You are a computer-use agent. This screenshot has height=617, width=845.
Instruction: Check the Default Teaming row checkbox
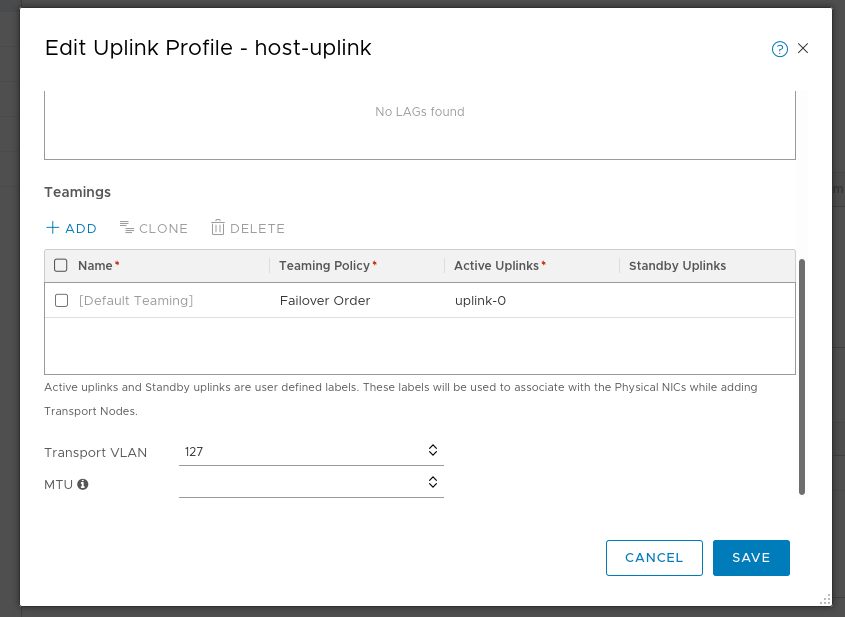pyautogui.click(x=61, y=300)
